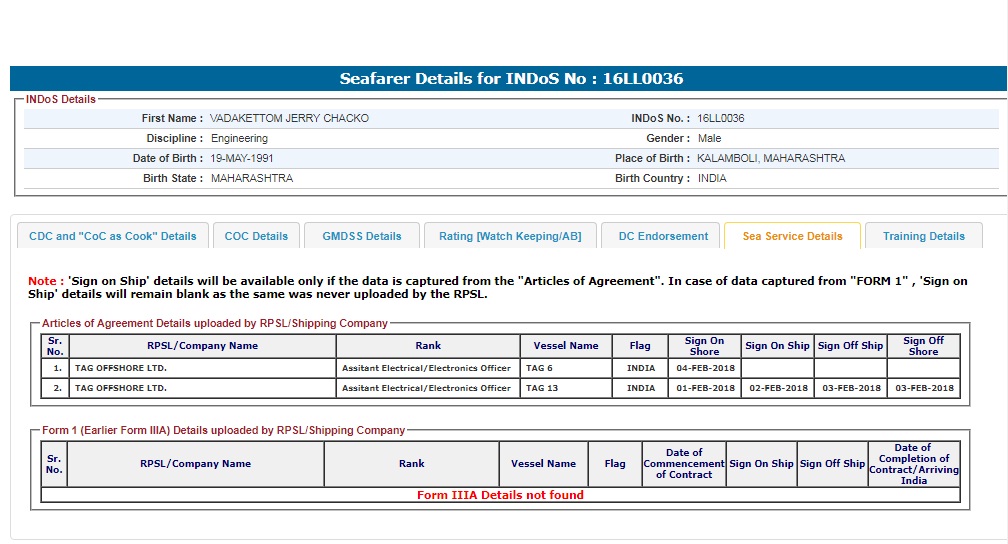The width and height of the screenshot is (1008, 544).
Task: Click the Sea Service Details tab
Action: tap(792, 236)
